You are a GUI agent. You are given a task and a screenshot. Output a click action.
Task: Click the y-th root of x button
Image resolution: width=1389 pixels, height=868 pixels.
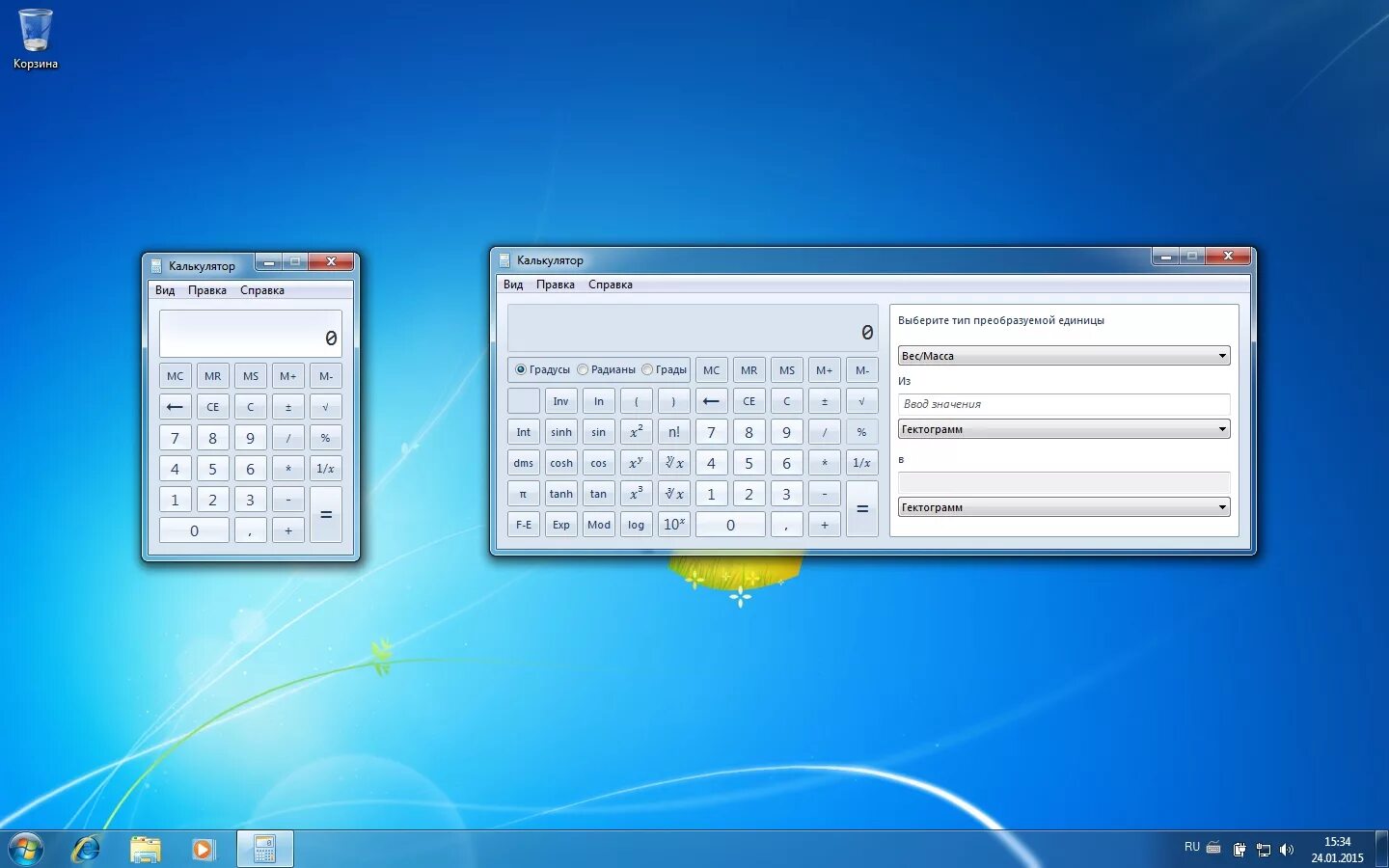point(673,463)
